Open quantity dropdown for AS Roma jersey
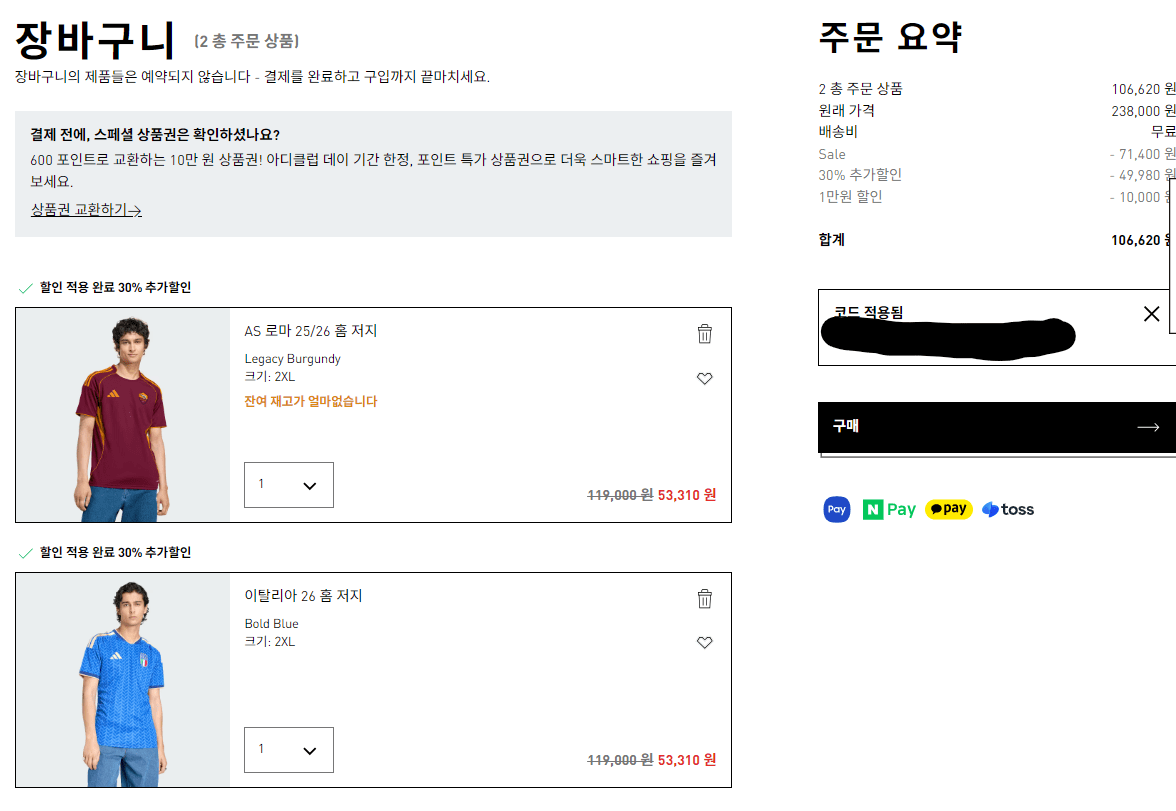1176x811 pixels. coord(288,484)
